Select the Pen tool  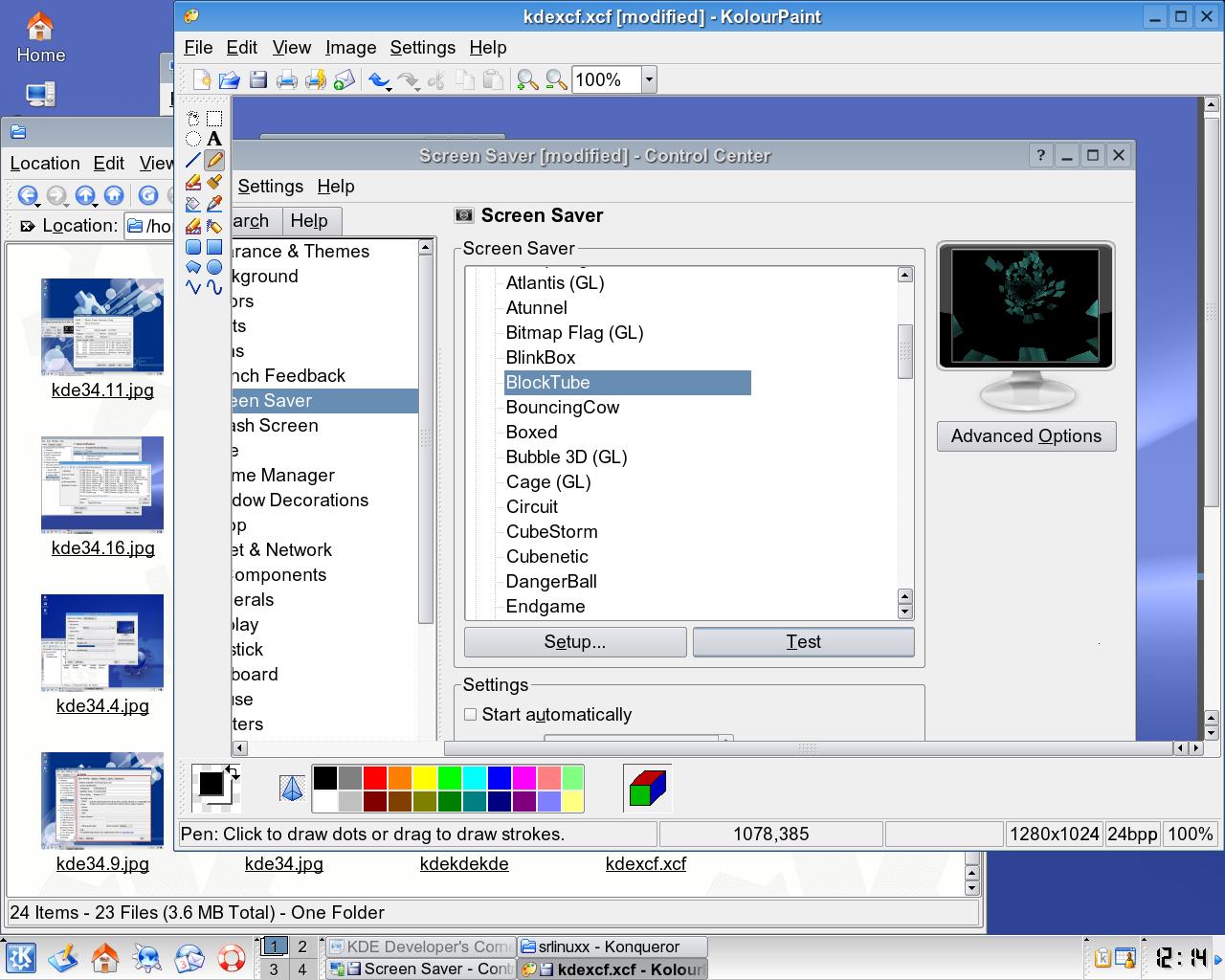(x=214, y=161)
